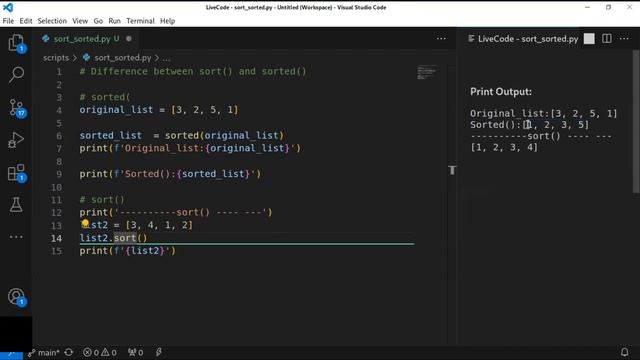Click the code minimap preview
The image size is (640, 360).
[427, 73]
